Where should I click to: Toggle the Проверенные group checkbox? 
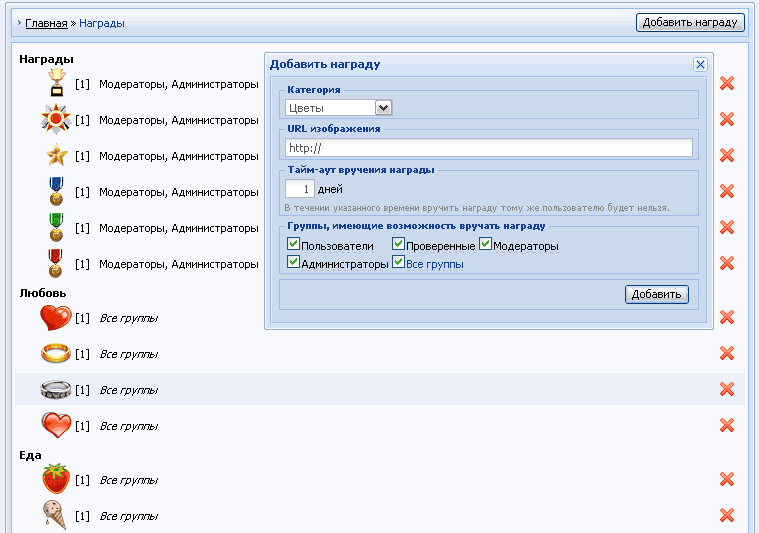[399, 245]
